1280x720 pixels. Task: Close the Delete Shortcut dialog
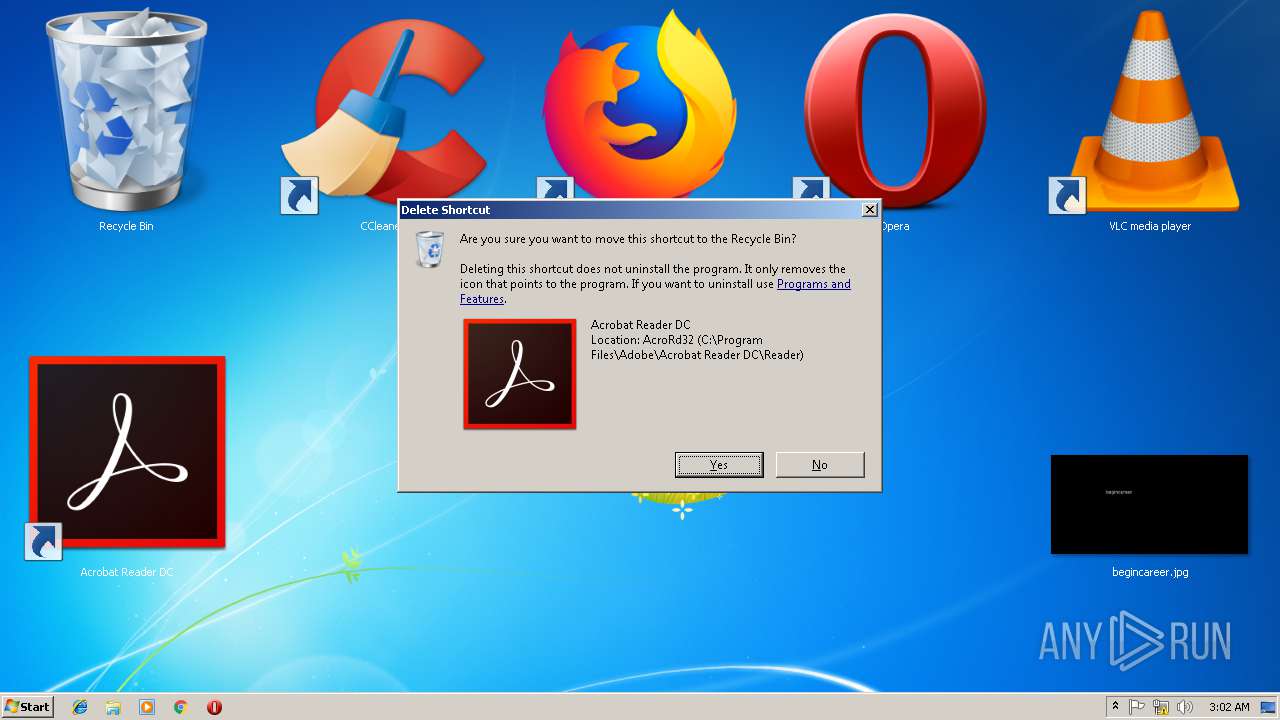point(870,210)
